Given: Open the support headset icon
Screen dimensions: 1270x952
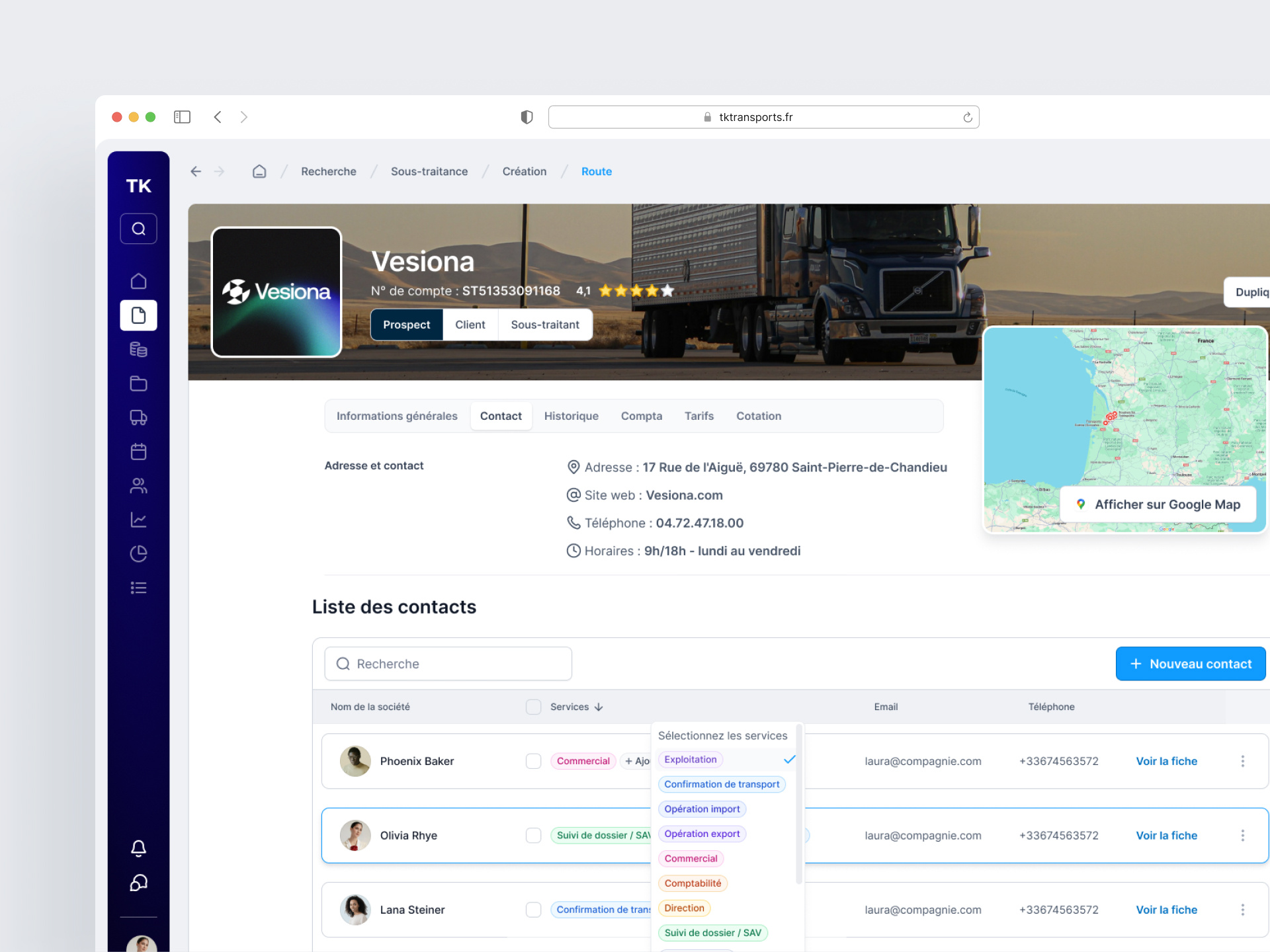Looking at the screenshot, I should coord(138,883).
